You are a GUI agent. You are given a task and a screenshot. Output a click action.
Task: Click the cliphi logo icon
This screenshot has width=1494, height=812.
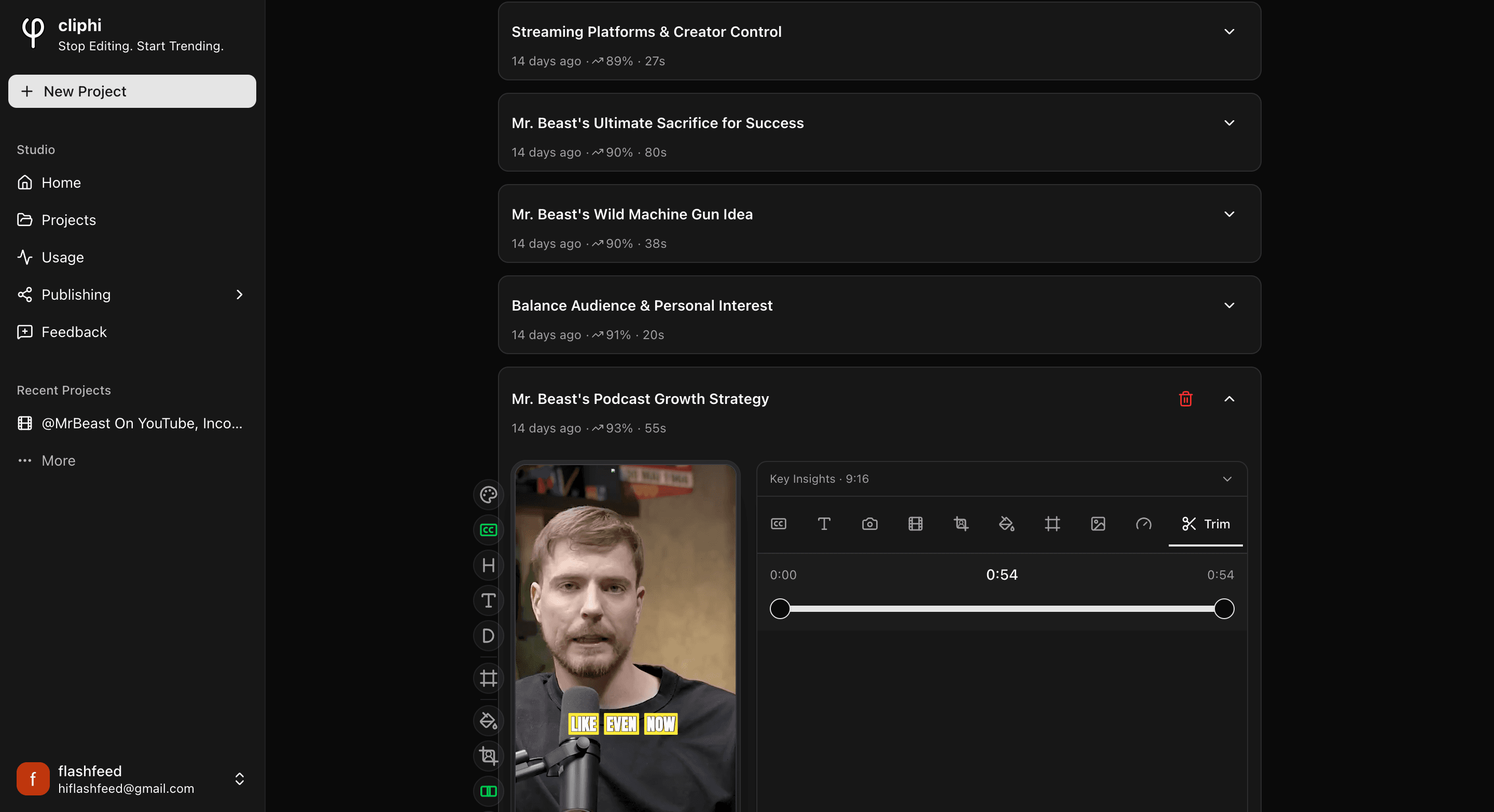[33, 33]
